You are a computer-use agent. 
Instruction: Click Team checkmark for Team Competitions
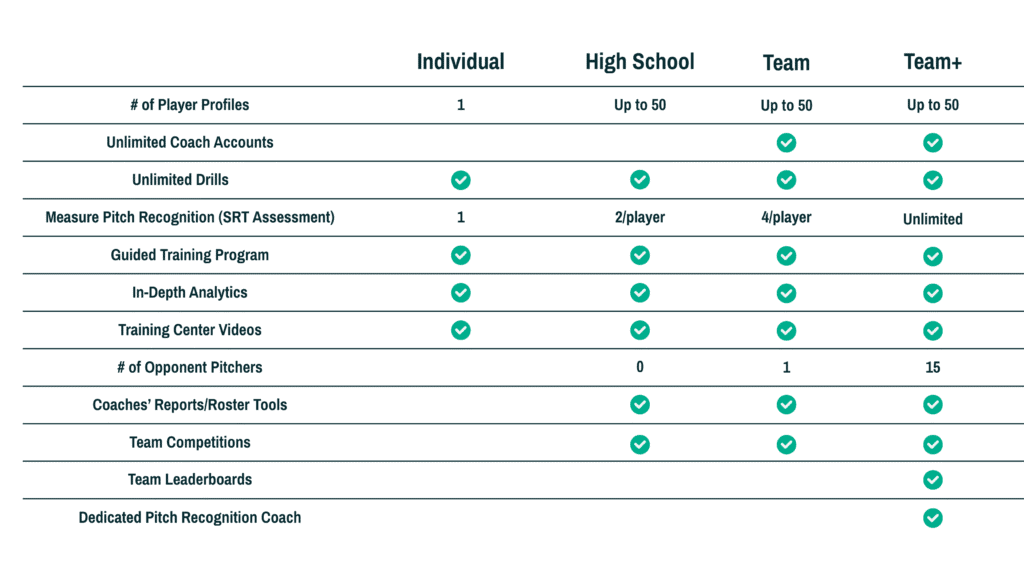[x=786, y=445]
